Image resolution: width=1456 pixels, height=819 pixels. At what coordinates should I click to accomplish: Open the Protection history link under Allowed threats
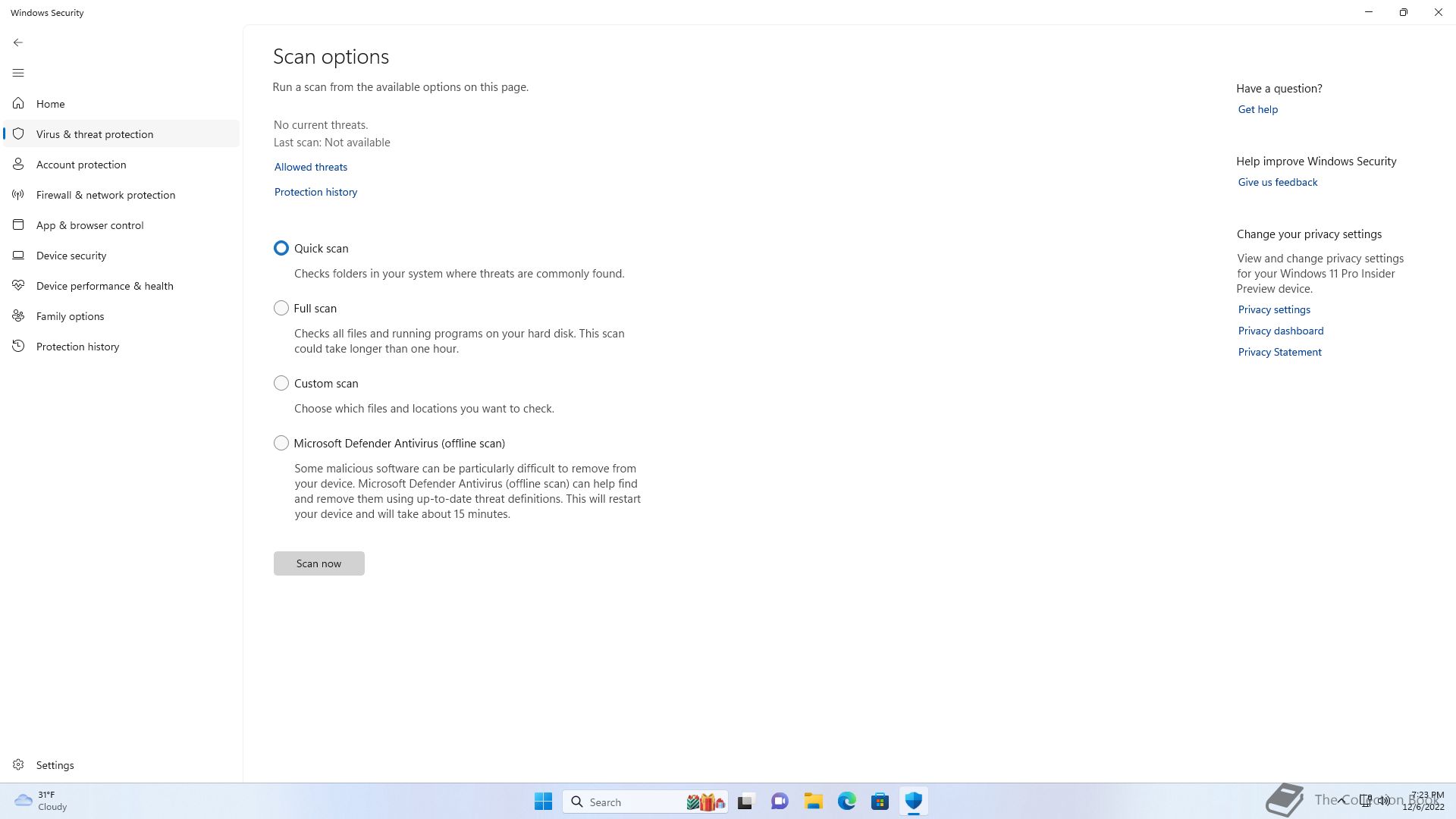click(315, 192)
